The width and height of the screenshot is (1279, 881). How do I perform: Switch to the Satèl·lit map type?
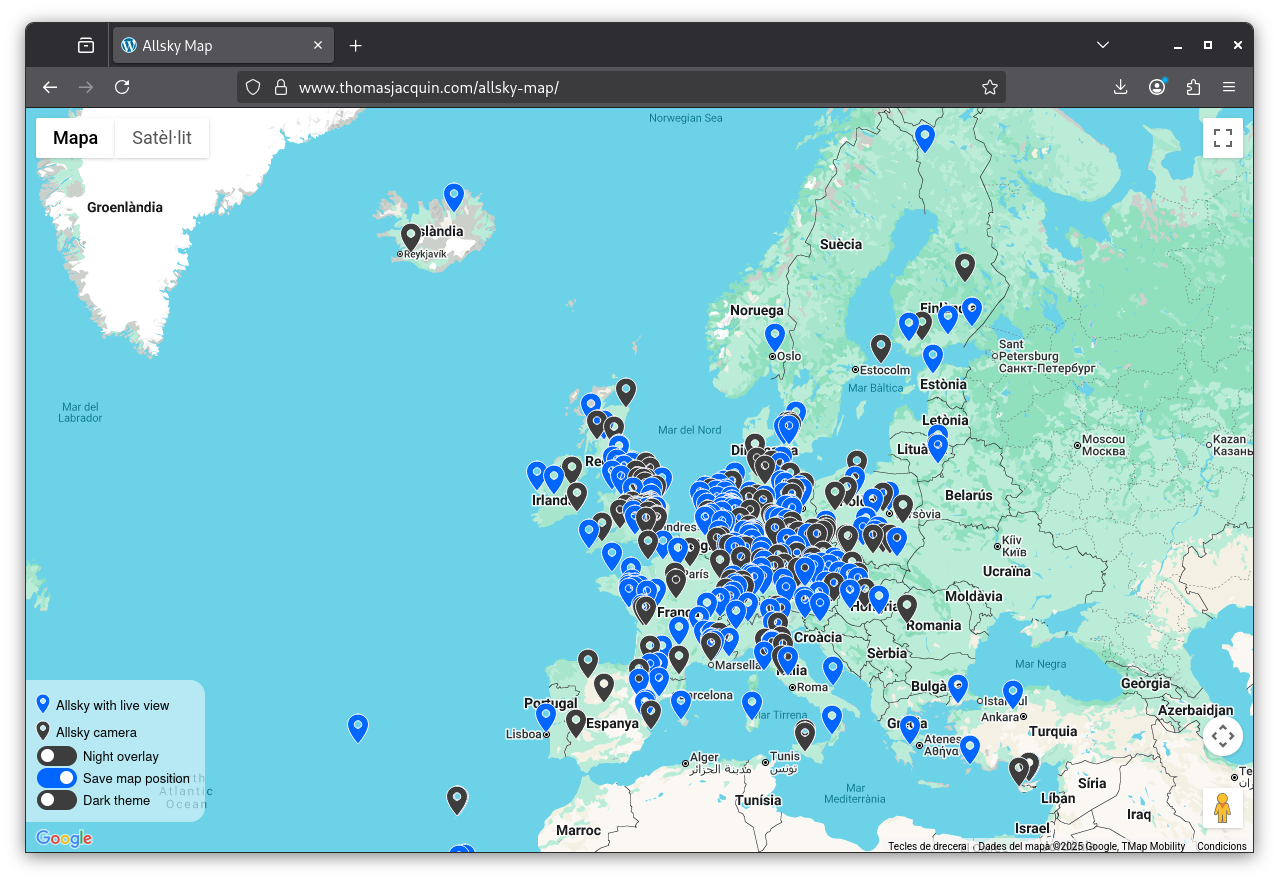[162, 138]
